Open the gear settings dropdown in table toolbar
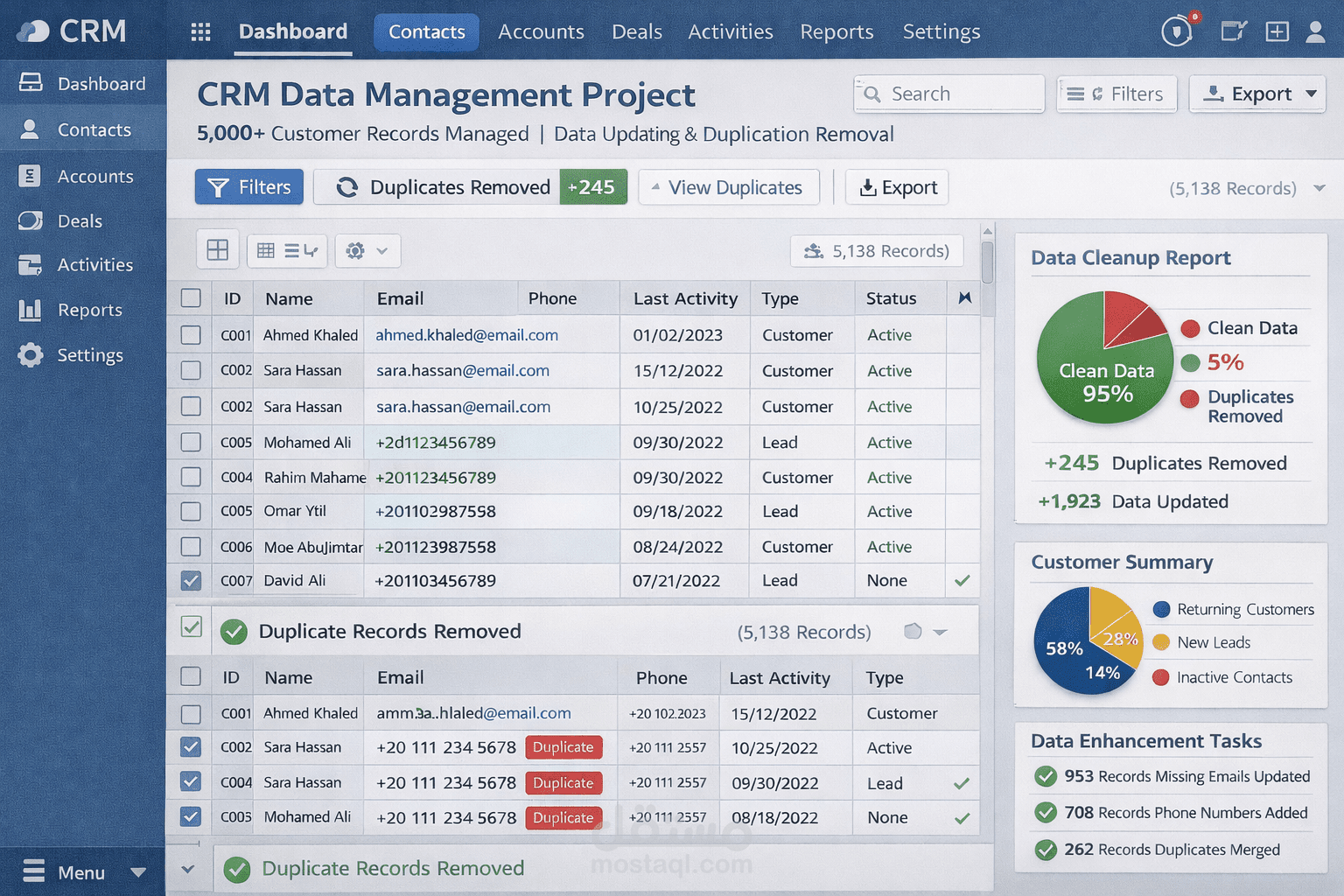 367,251
